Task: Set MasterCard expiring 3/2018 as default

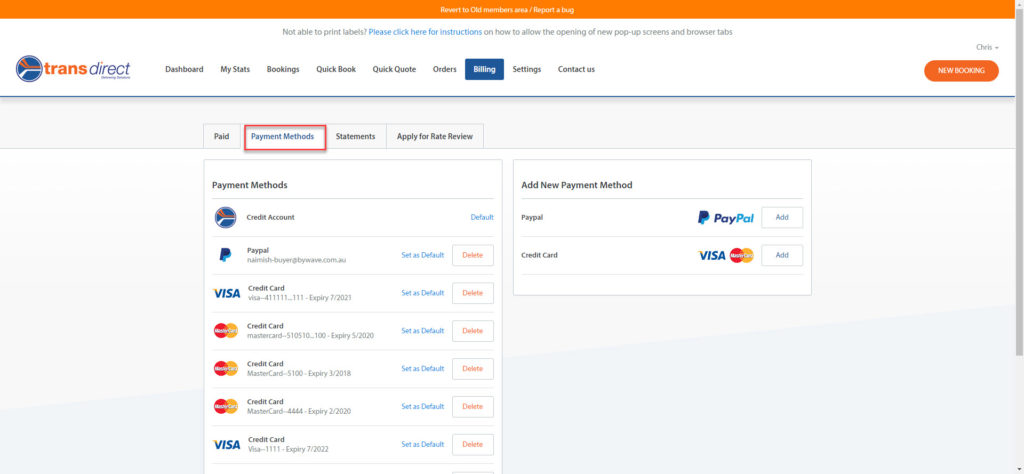Action: pos(423,369)
